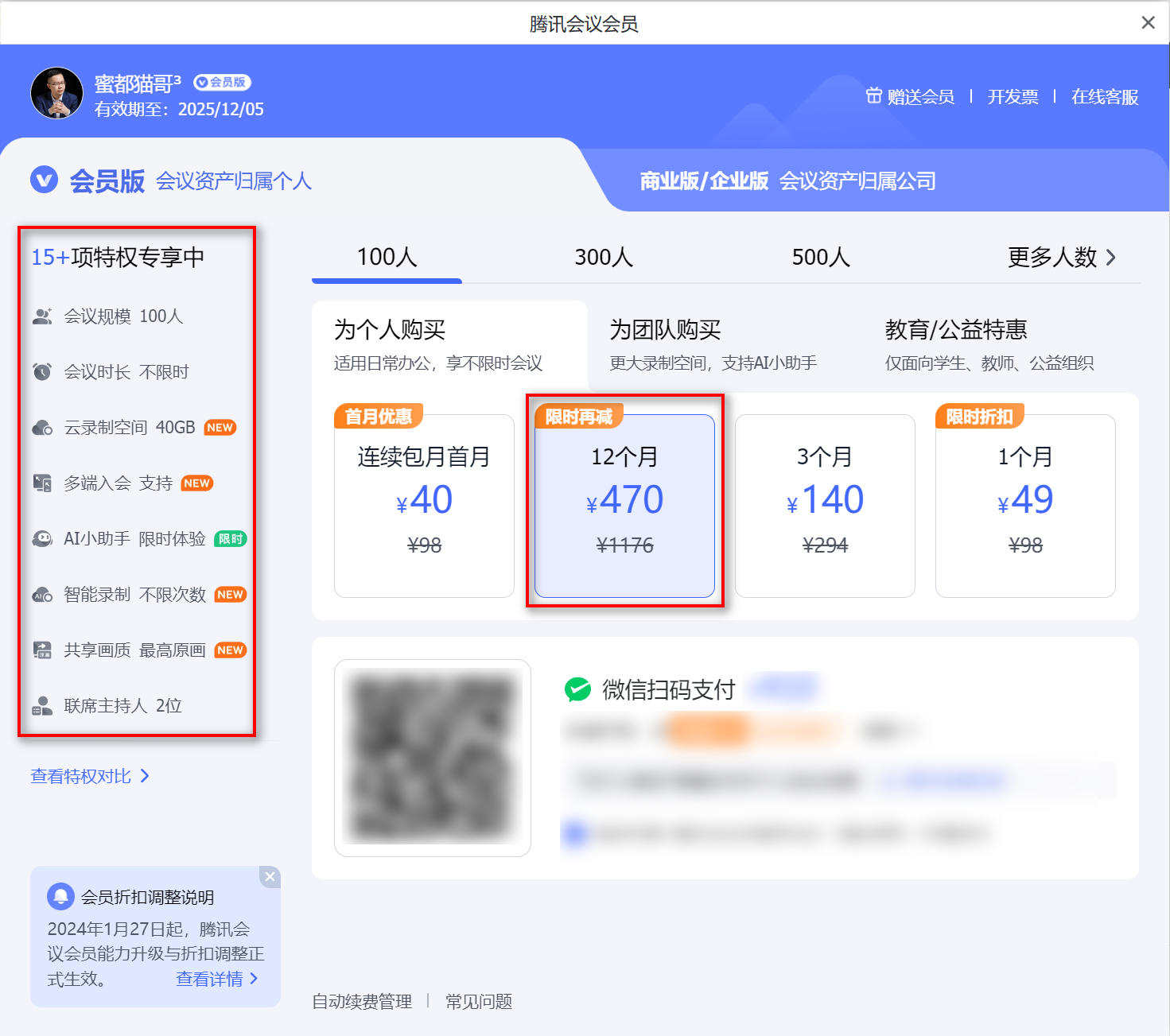Choose the 12个月 ¥470 plan
The image size is (1170, 1036).
[624, 506]
